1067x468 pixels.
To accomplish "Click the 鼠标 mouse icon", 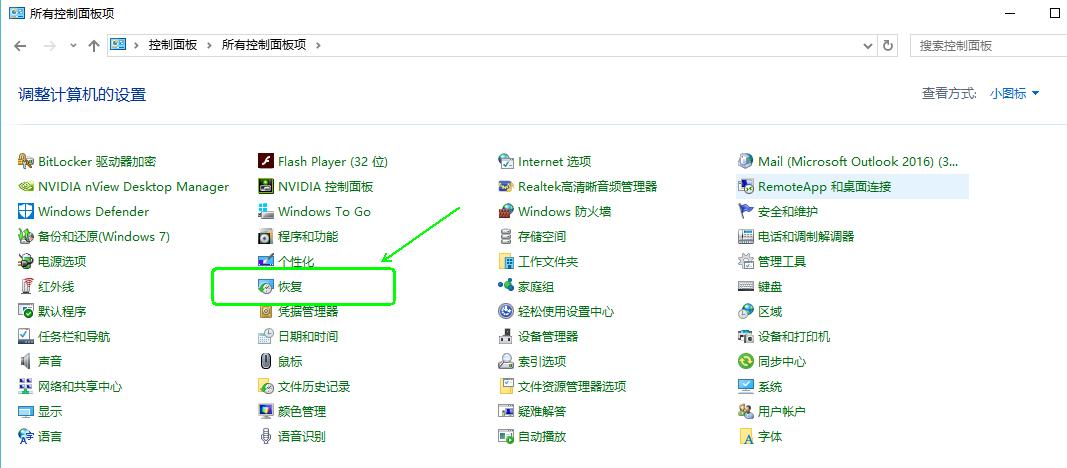I will (x=266, y=361).
